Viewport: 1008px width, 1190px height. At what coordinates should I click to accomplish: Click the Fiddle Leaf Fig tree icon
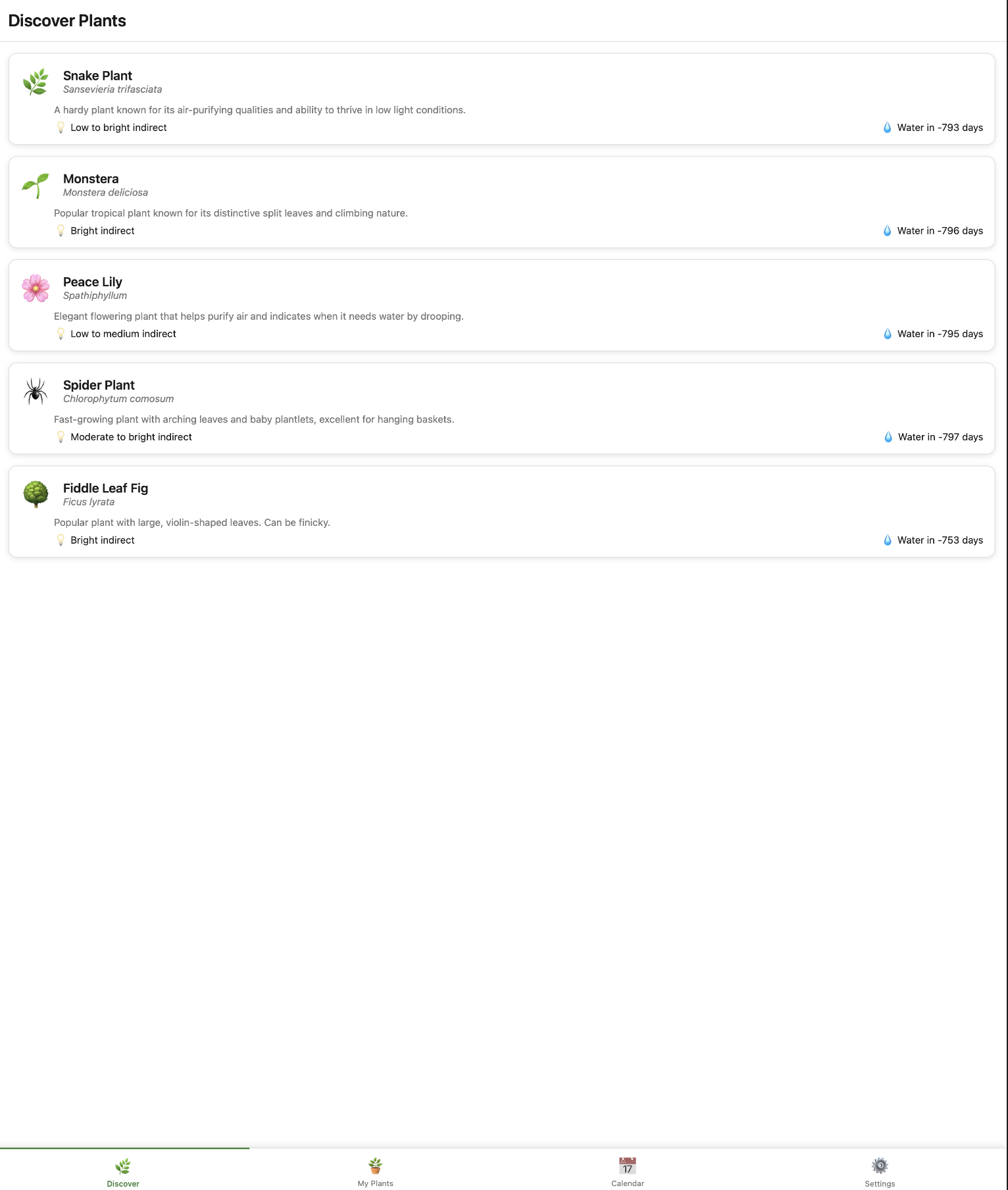[x=36, y=494]
